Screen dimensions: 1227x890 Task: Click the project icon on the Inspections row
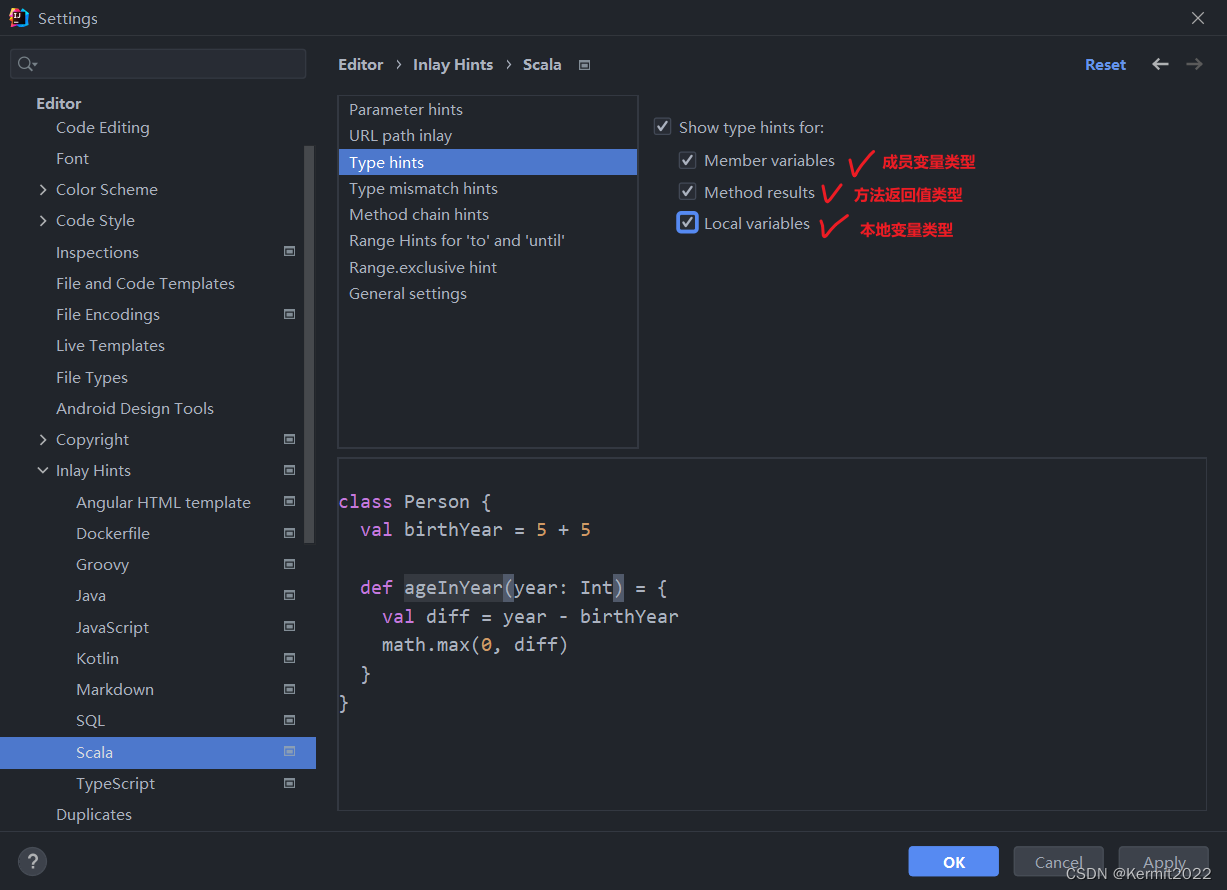[x=289, y=252]
